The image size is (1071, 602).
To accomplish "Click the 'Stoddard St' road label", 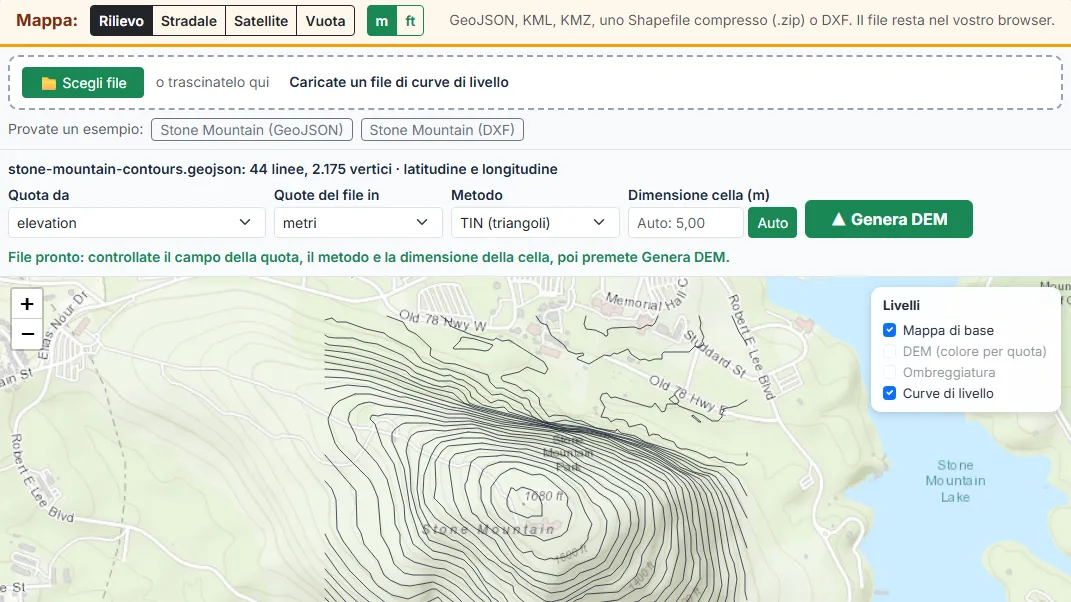I will click(715, 353).
